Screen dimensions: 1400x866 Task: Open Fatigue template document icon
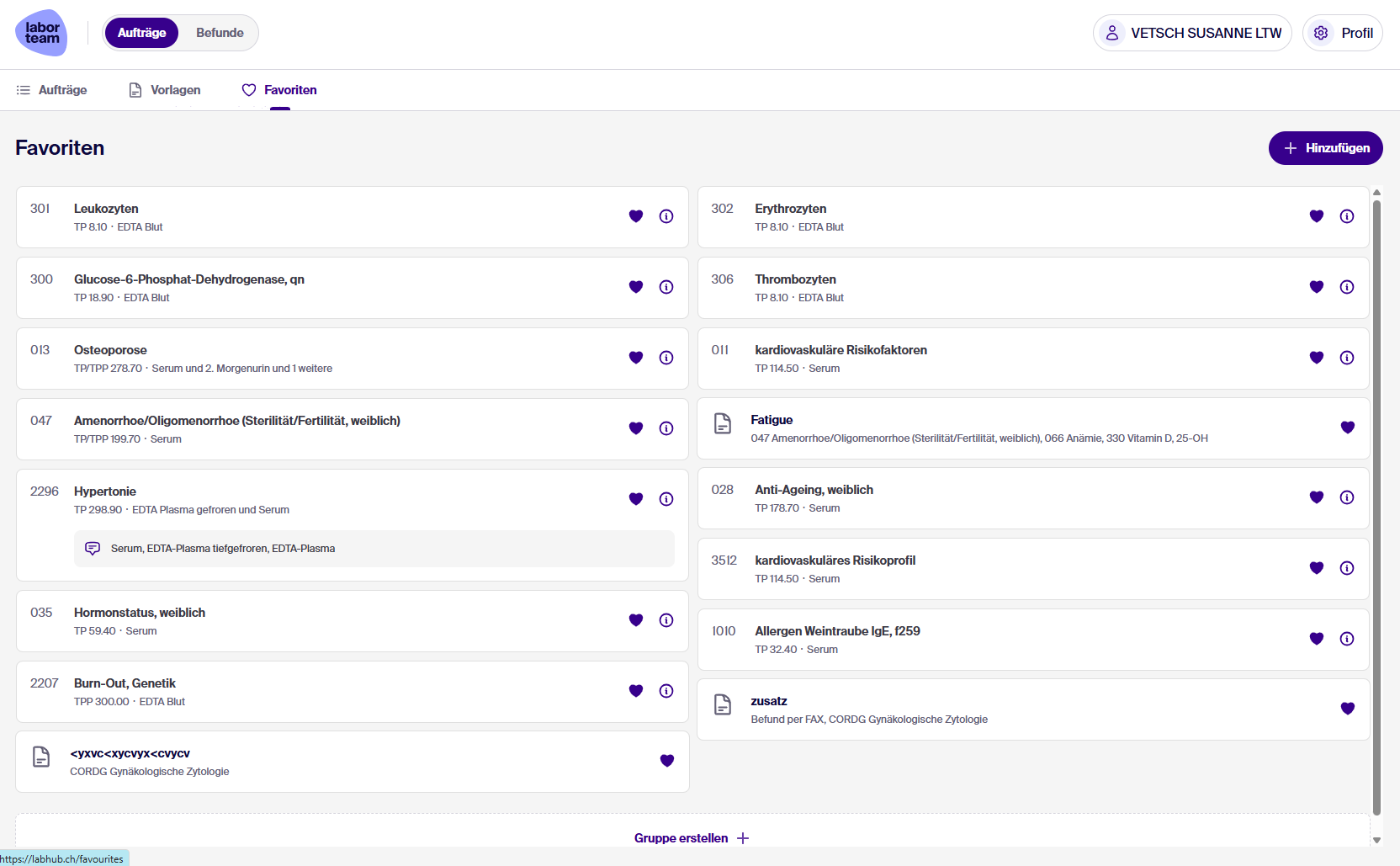pos(723,423)
